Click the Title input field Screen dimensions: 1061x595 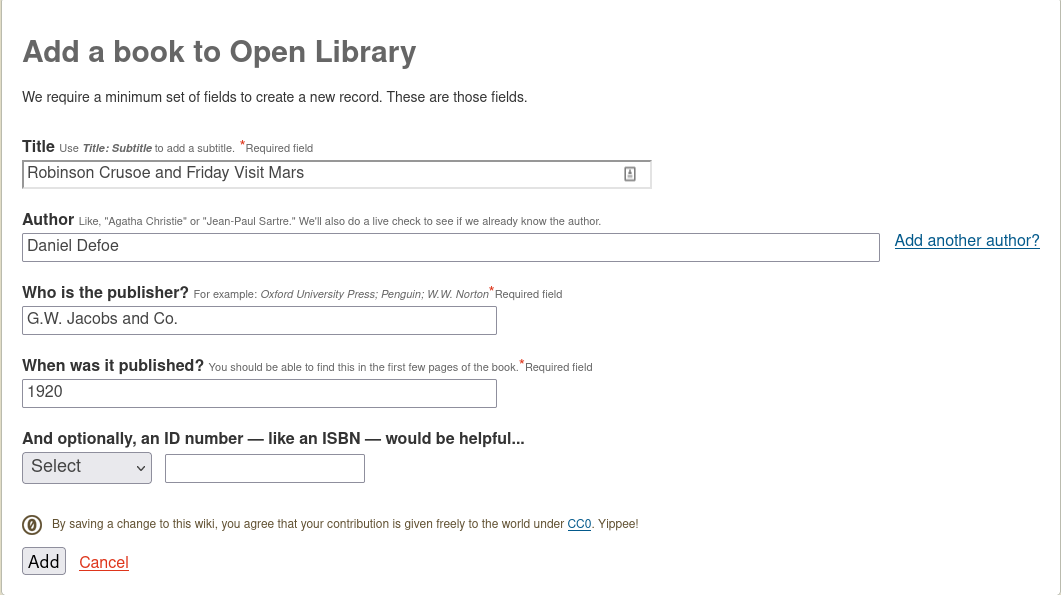336,175
